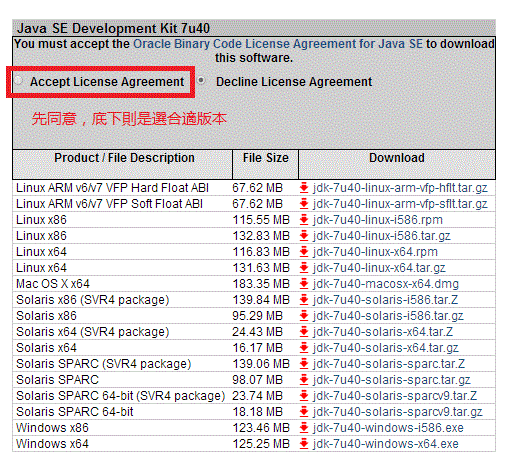The image size is (506, 457).
Task: Click download arrow icon for jdk-7u40-solaris-sparc.tar.gz
Action: (304, 380)
